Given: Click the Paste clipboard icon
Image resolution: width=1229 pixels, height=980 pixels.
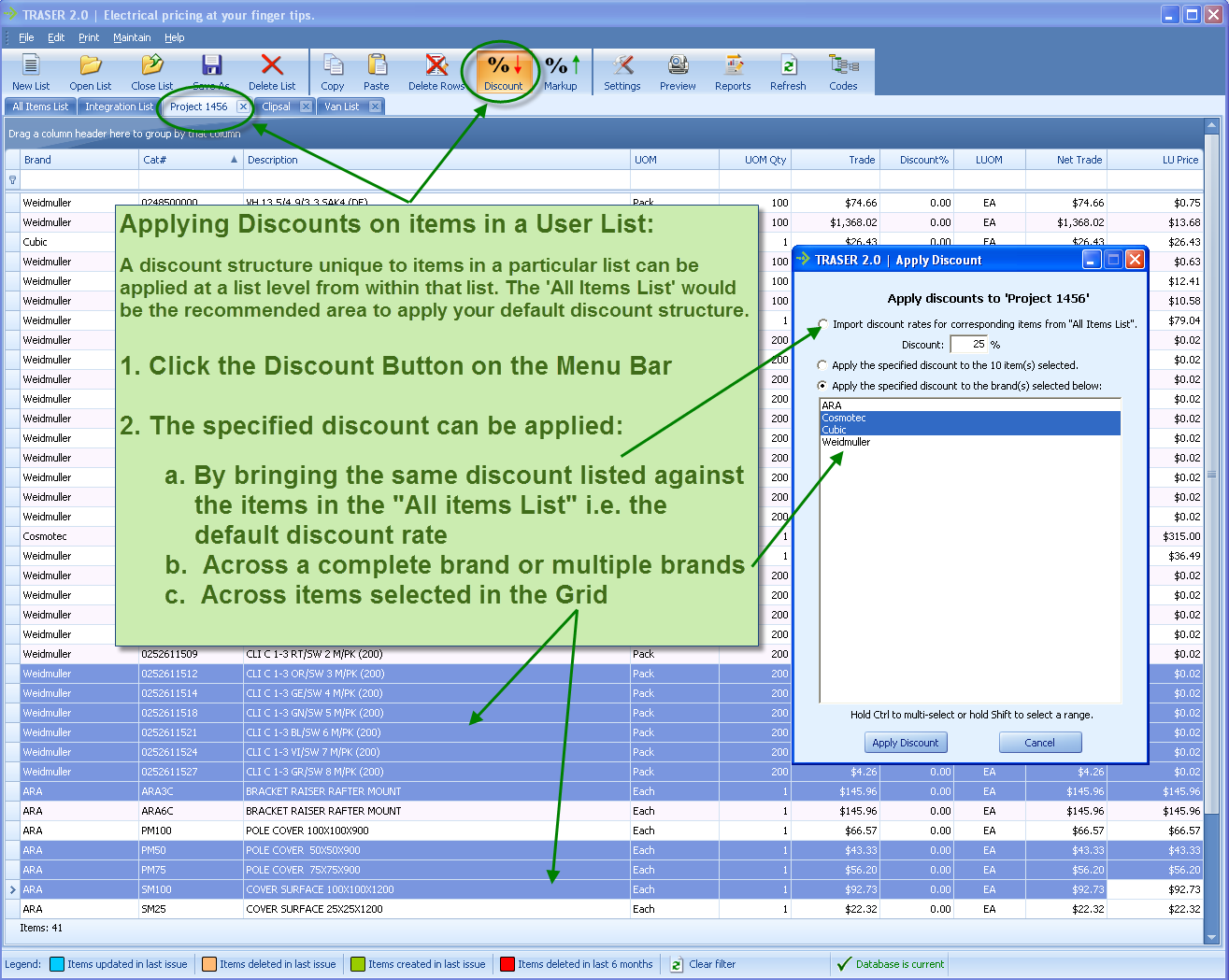Looking at the screenshot, I should tap(377, 65).
